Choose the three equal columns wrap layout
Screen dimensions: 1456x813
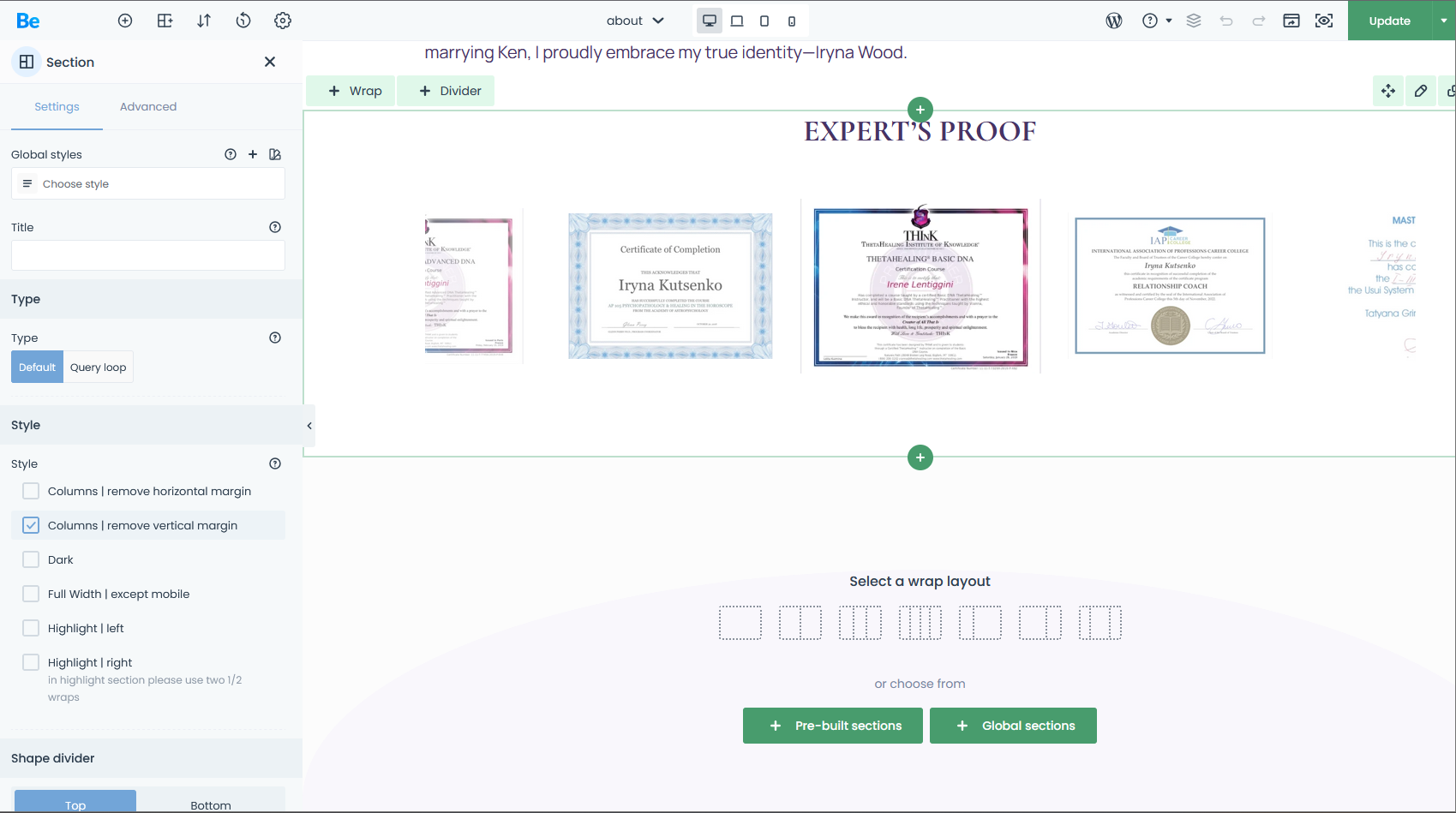pos(860,623)
